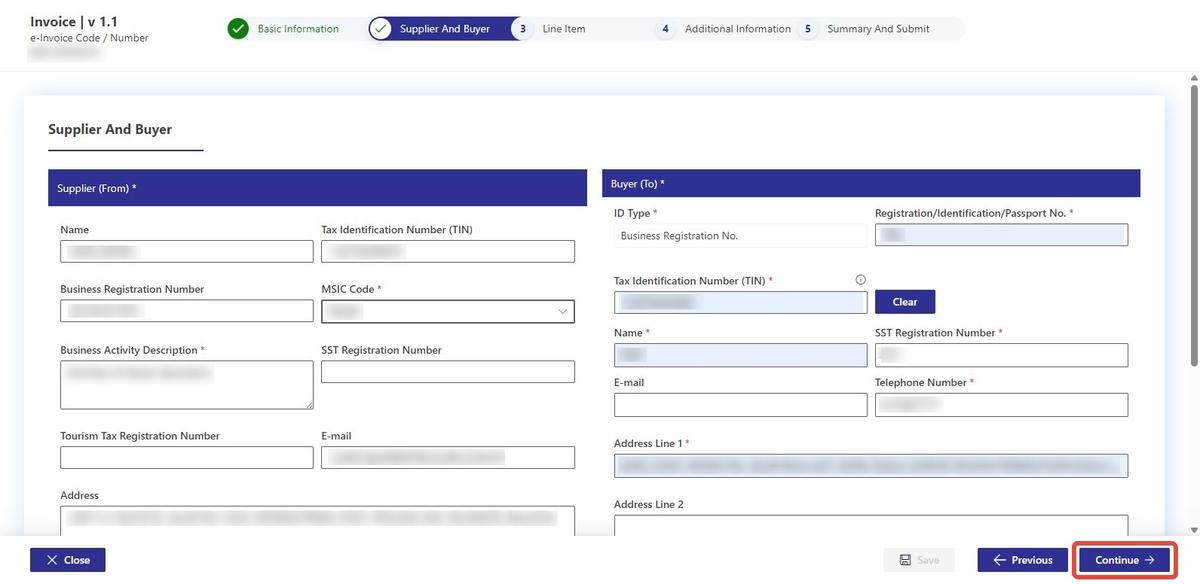Focus the Supplier Tax Identification Number field
Viewport: 1200px width, 584px height.
pyautogui.click(x=448, y=251)
